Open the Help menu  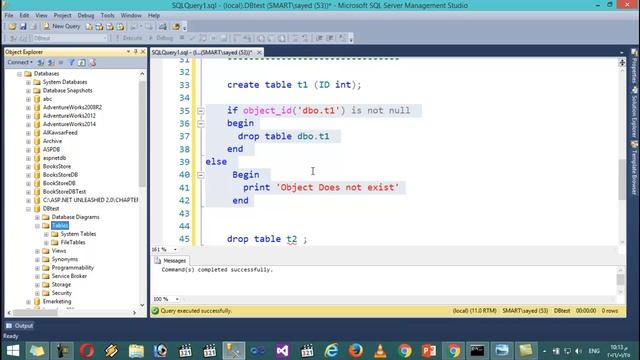click(154, 16)
